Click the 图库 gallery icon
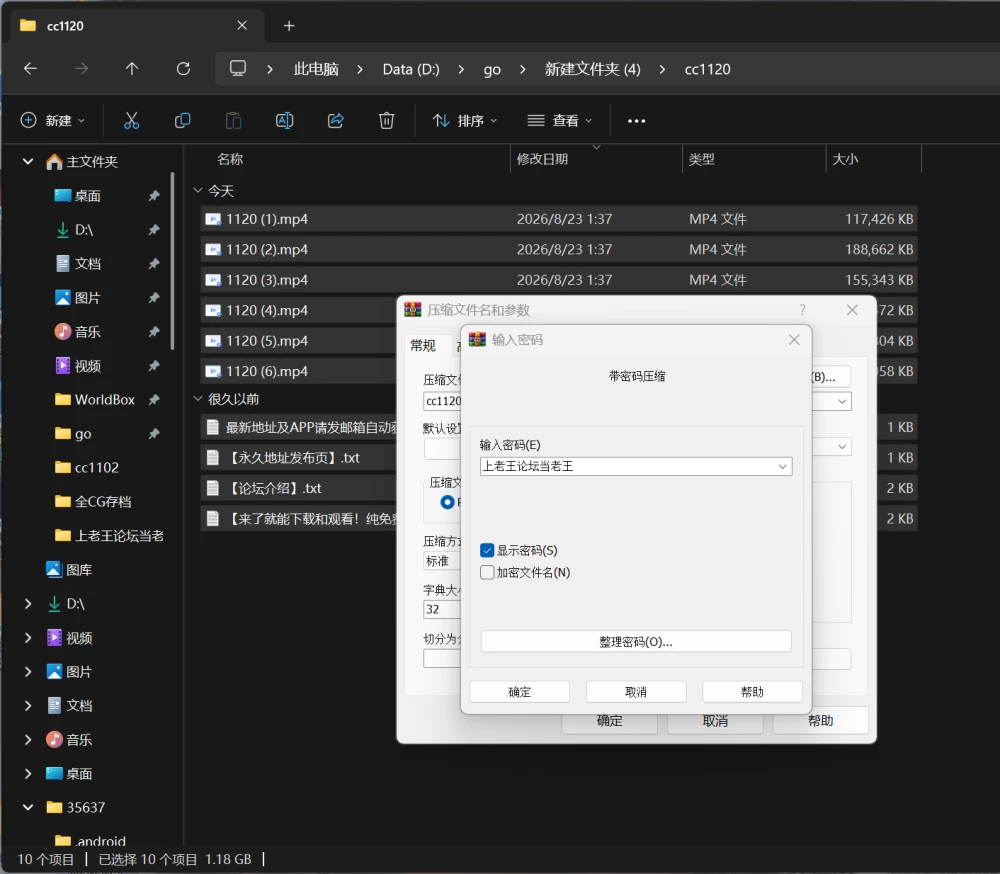1000x874 pixels. [54, 570]
